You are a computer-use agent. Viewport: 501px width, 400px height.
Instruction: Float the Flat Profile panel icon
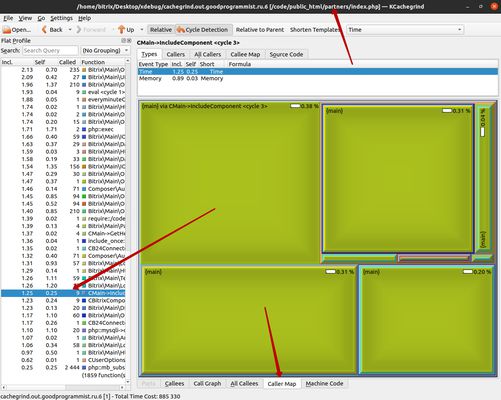point(123,40)
